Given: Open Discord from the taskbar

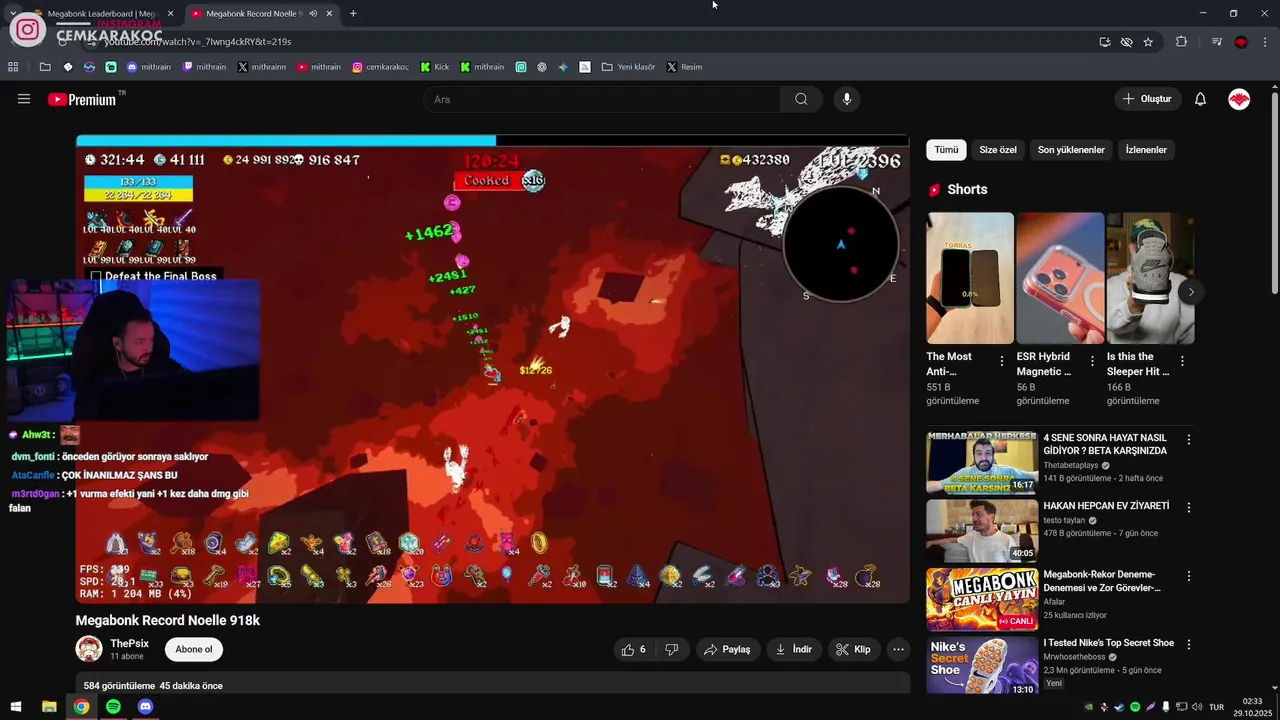Looking at the screenshot, I should 145,707.
